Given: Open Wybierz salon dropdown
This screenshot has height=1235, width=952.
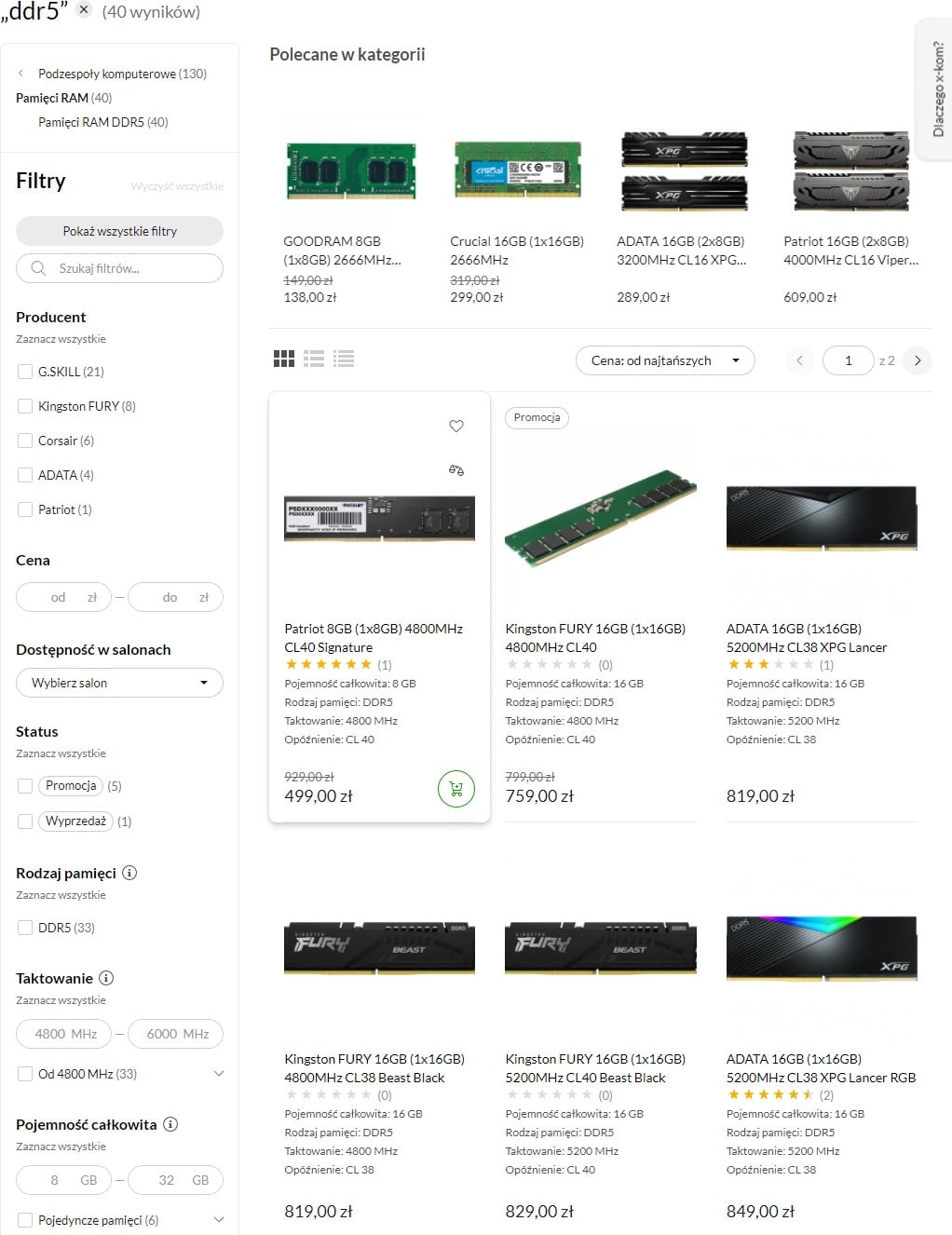Looking at the screenshot, I should 119,683.
